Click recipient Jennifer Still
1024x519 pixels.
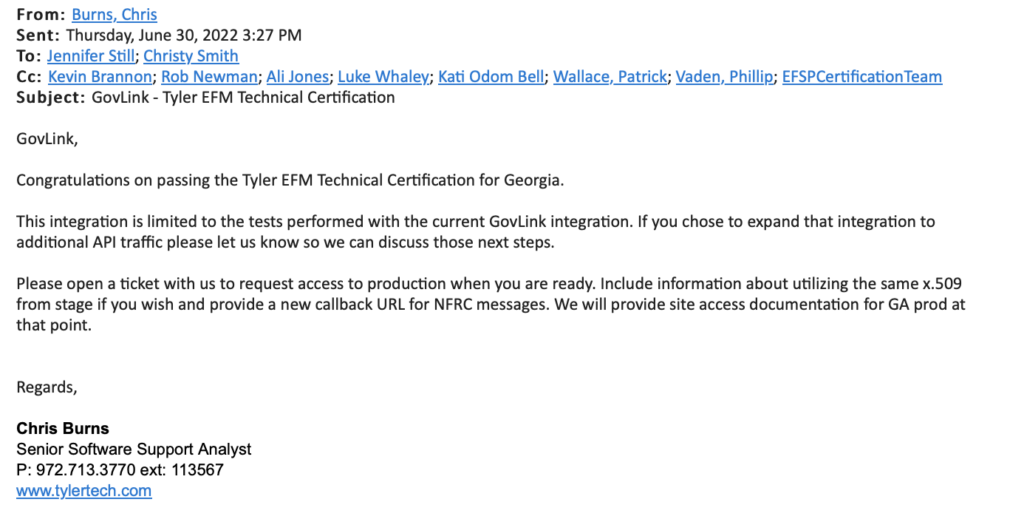(90, 56)
